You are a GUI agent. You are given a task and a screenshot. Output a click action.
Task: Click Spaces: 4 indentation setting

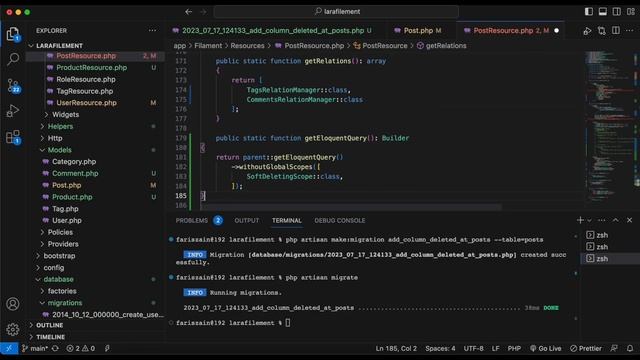point(440,349)
